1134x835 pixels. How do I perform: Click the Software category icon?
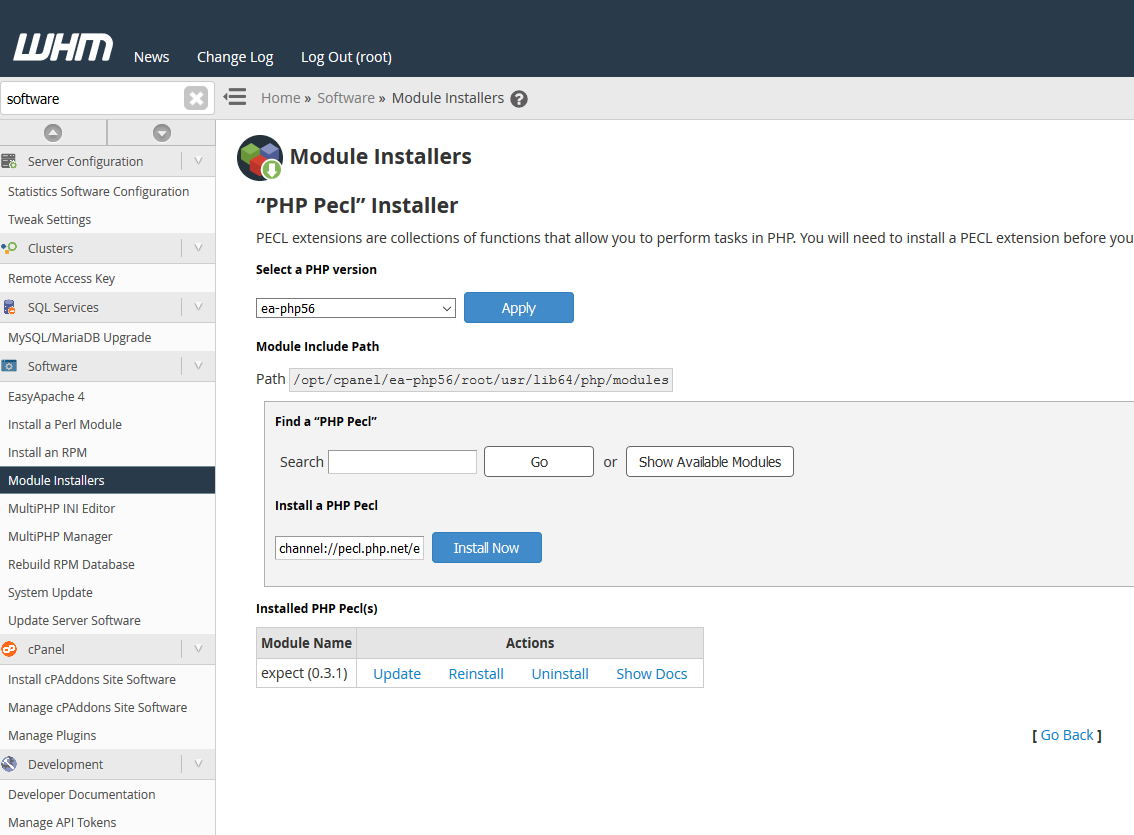[9, 366]
